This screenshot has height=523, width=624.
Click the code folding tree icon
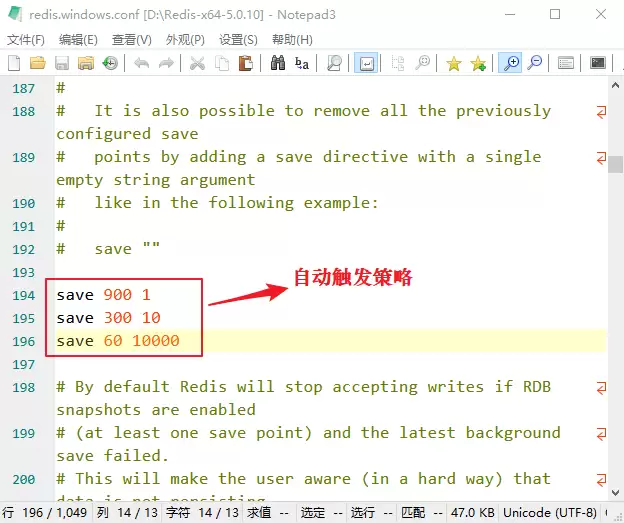pyautogui.click(x=398, y=63)
